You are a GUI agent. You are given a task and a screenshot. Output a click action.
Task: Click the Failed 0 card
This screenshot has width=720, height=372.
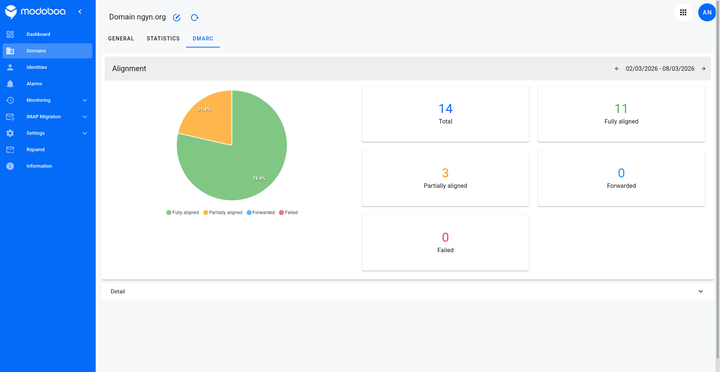coord(445,243)
